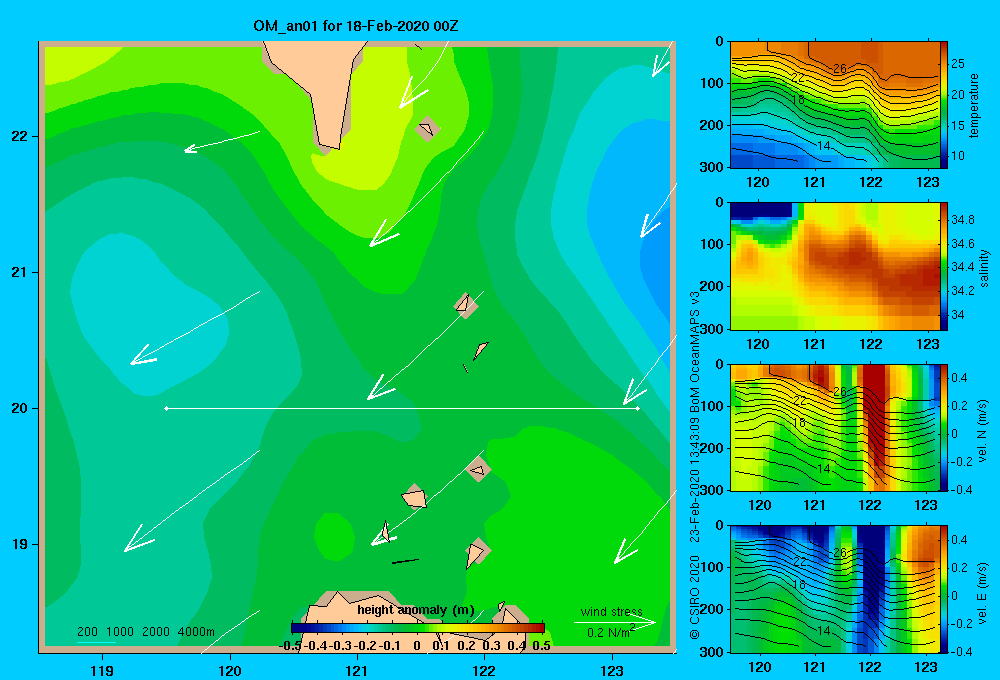Screen dimensions: 1000x680
Task: Click the longitude 123 map axis label
Action: pyautogui.click(x=612, y=670)
